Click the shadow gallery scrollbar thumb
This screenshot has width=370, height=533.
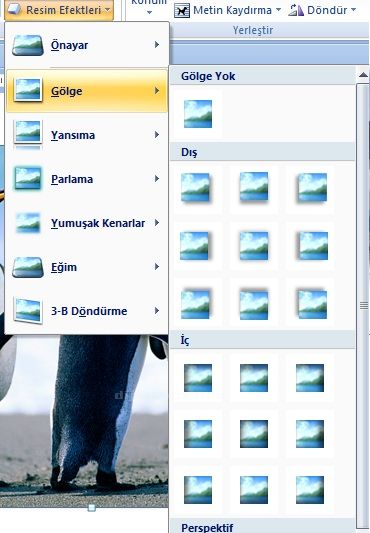click(363, 306)
